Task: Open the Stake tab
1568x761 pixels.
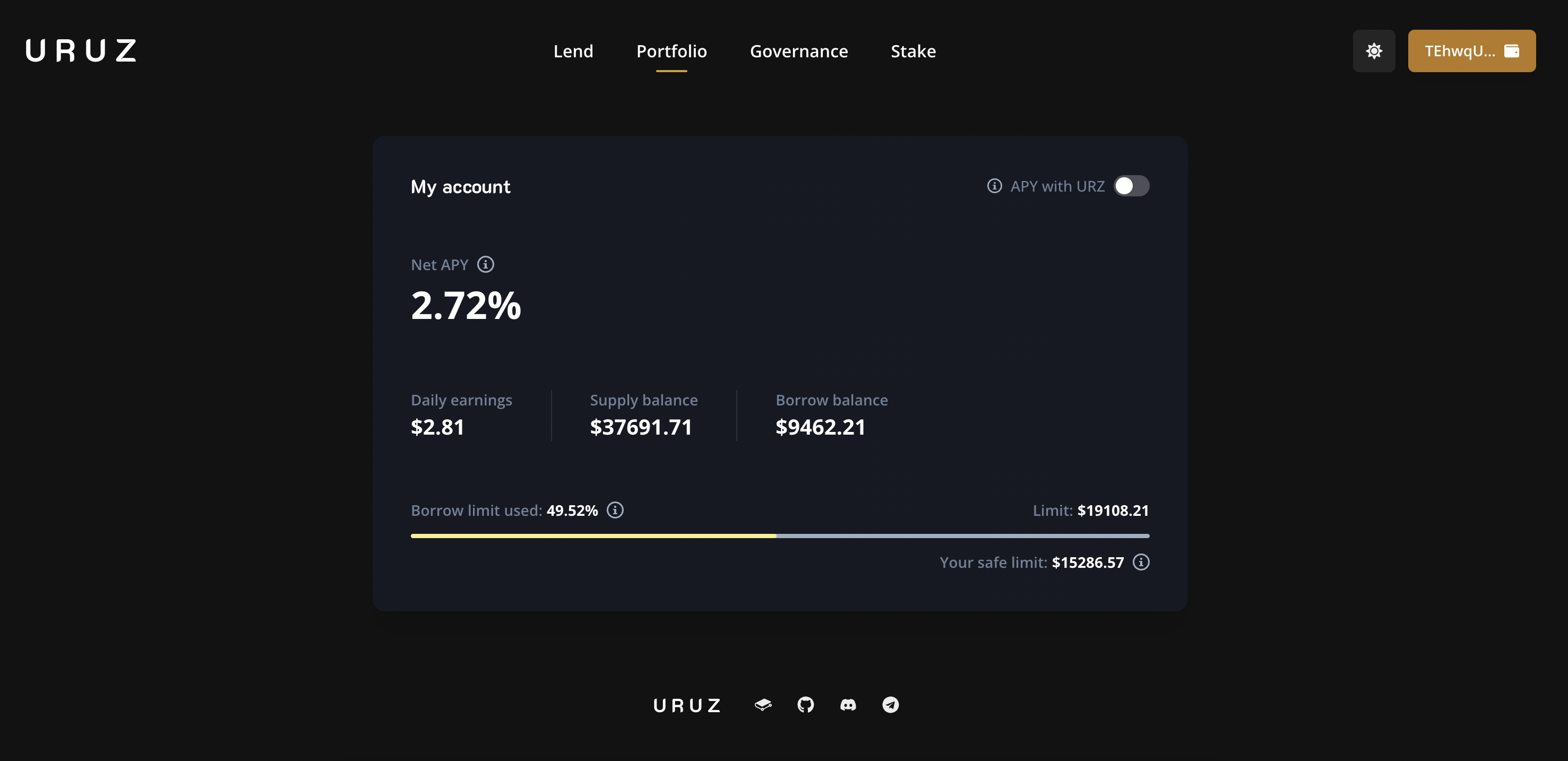Action: [x=912, y=51]
